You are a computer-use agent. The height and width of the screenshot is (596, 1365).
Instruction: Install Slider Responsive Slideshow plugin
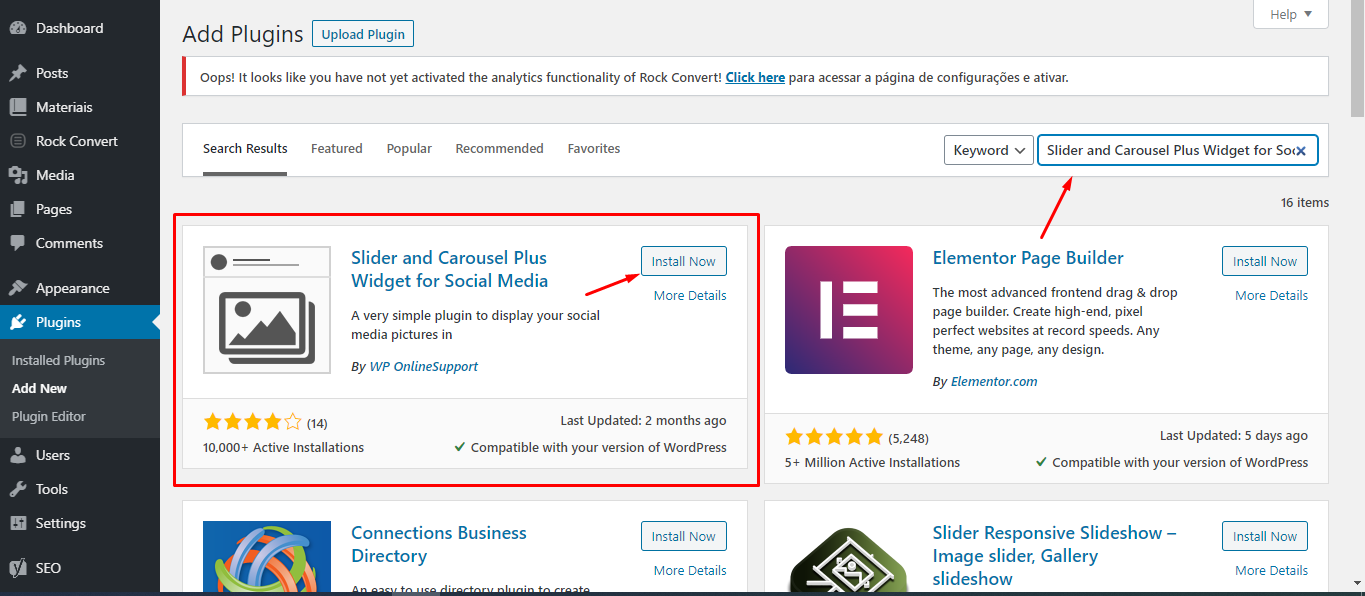click(1265, 536)
